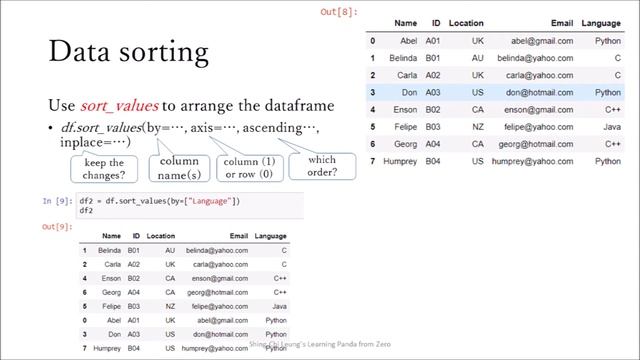Click the 'Felipe' name cell in Out[8]
Screen dimensions: 640x360
[x=406, y=127]
